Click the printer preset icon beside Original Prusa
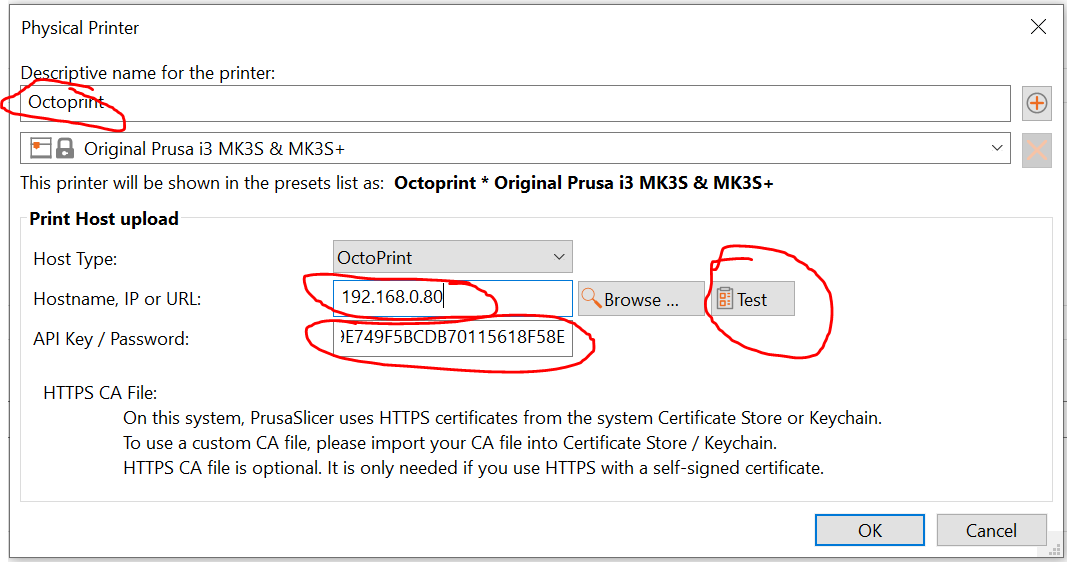Image resolution: width=1067 pixels, height=562 pixels. (41, 148)
